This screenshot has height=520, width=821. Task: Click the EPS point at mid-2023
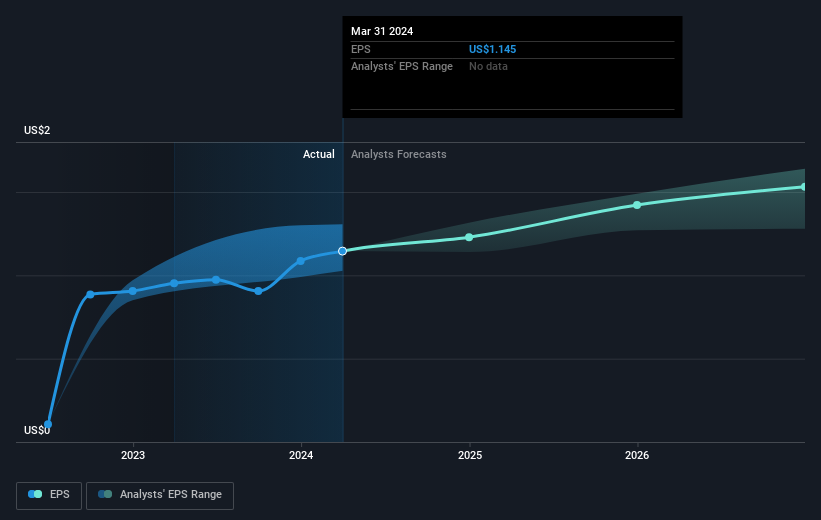pos(216,280)
